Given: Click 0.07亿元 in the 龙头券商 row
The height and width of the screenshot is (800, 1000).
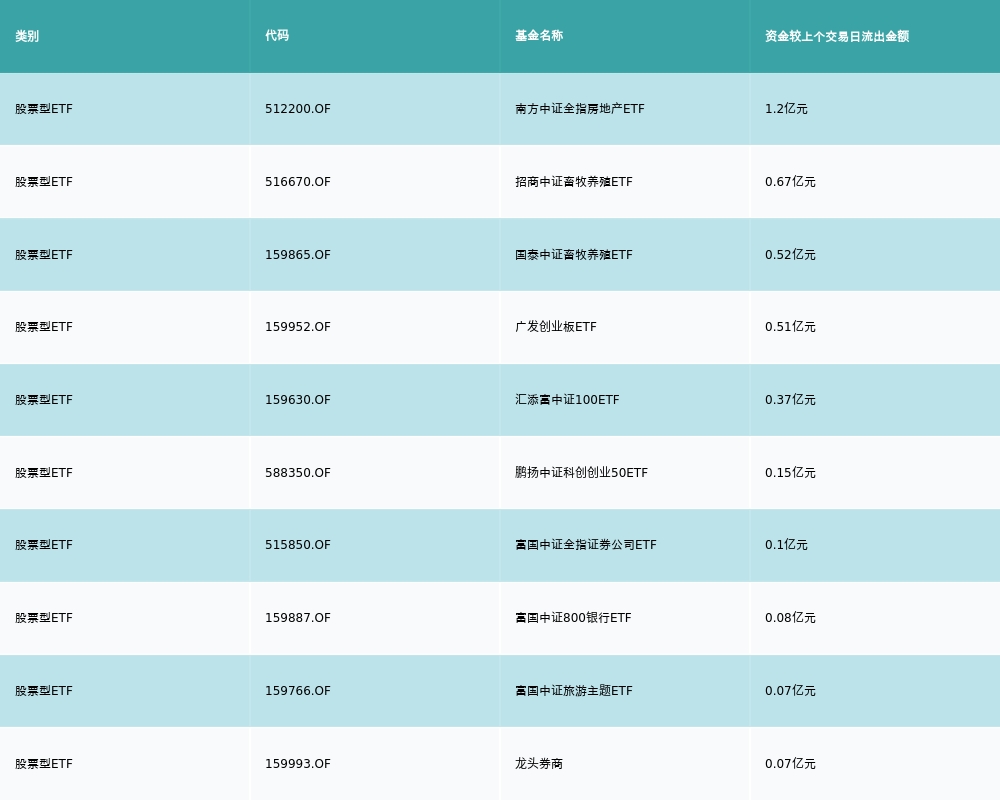Looking at the screenshot, I should 790,764.
